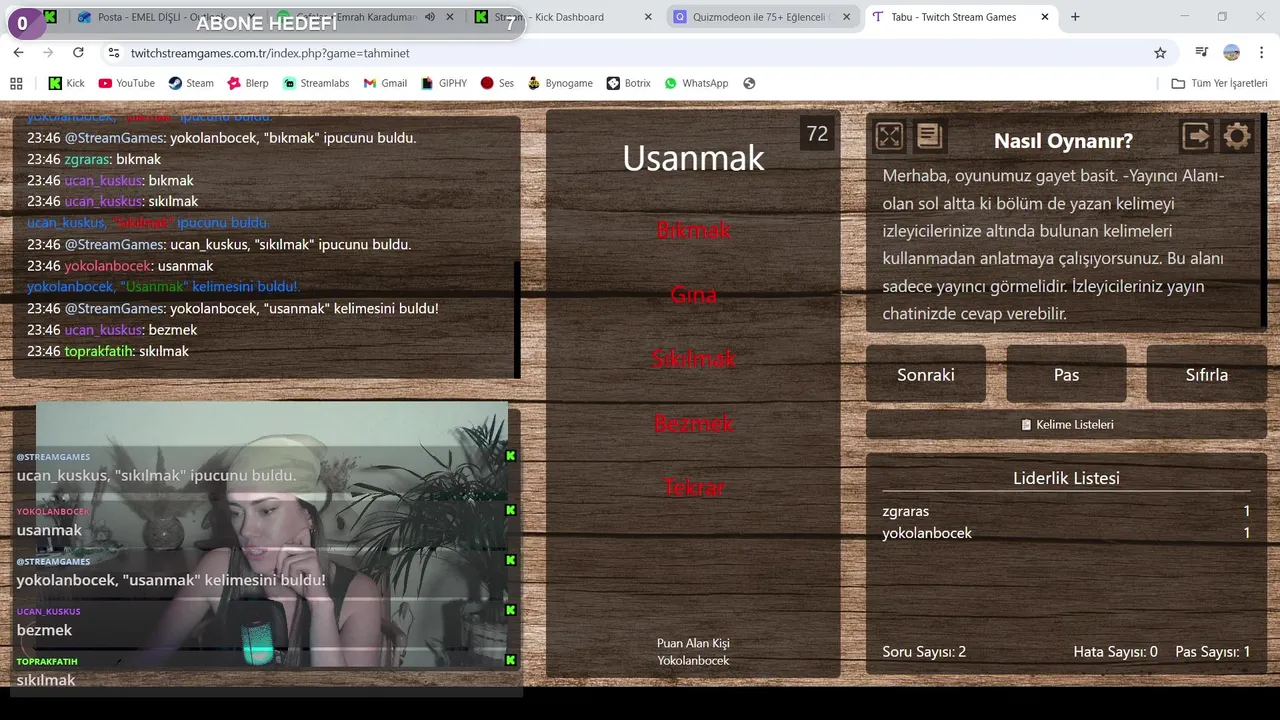
Task: Bookmark this page with the star icon
Action: [1160, 53]
